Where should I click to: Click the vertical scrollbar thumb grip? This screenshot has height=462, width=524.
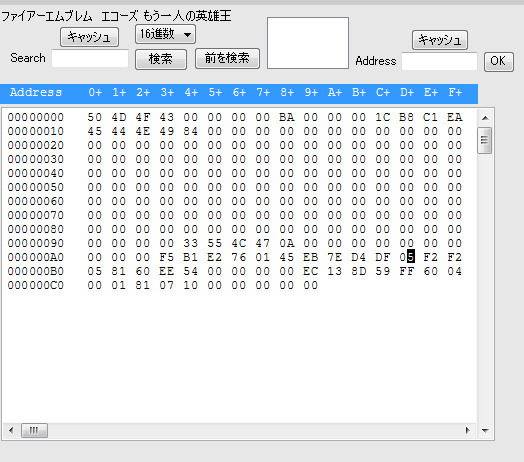click(x=484, y=140)
